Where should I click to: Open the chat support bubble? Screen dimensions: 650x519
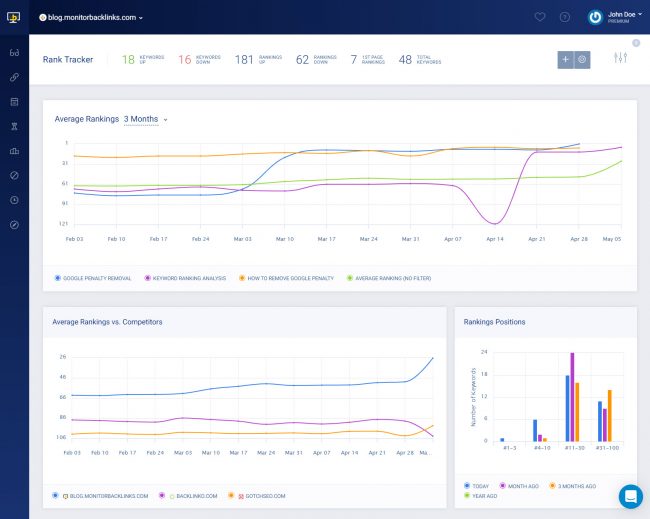coord(630,496)
